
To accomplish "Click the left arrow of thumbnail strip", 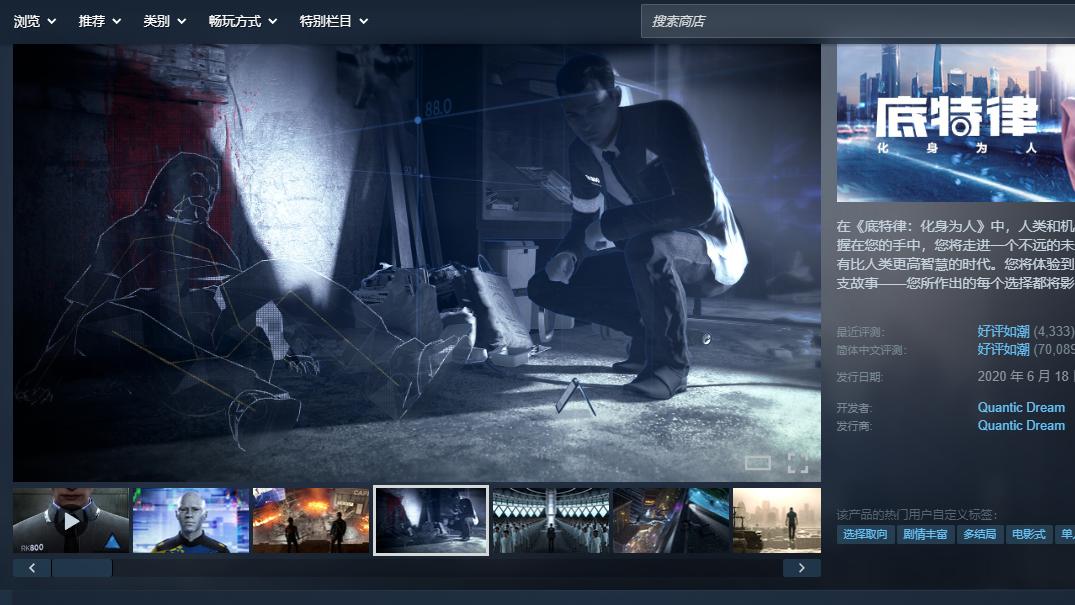I will [32, 568].
